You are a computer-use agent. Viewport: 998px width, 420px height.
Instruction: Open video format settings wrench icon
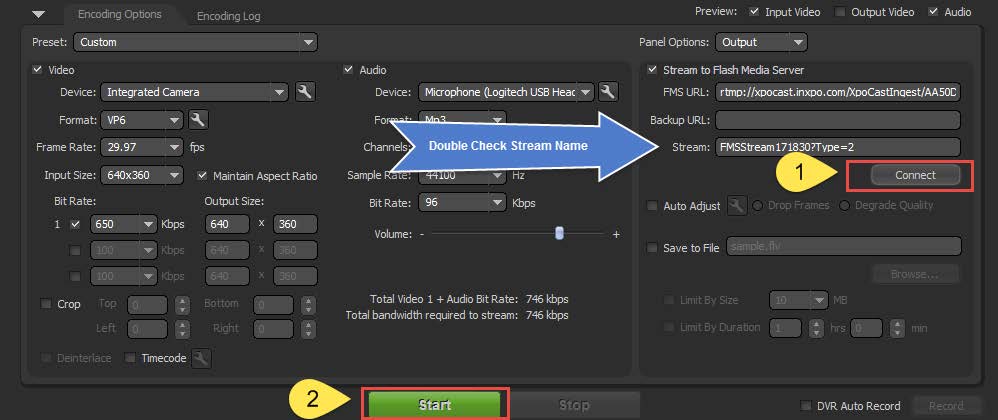(198, 120)
